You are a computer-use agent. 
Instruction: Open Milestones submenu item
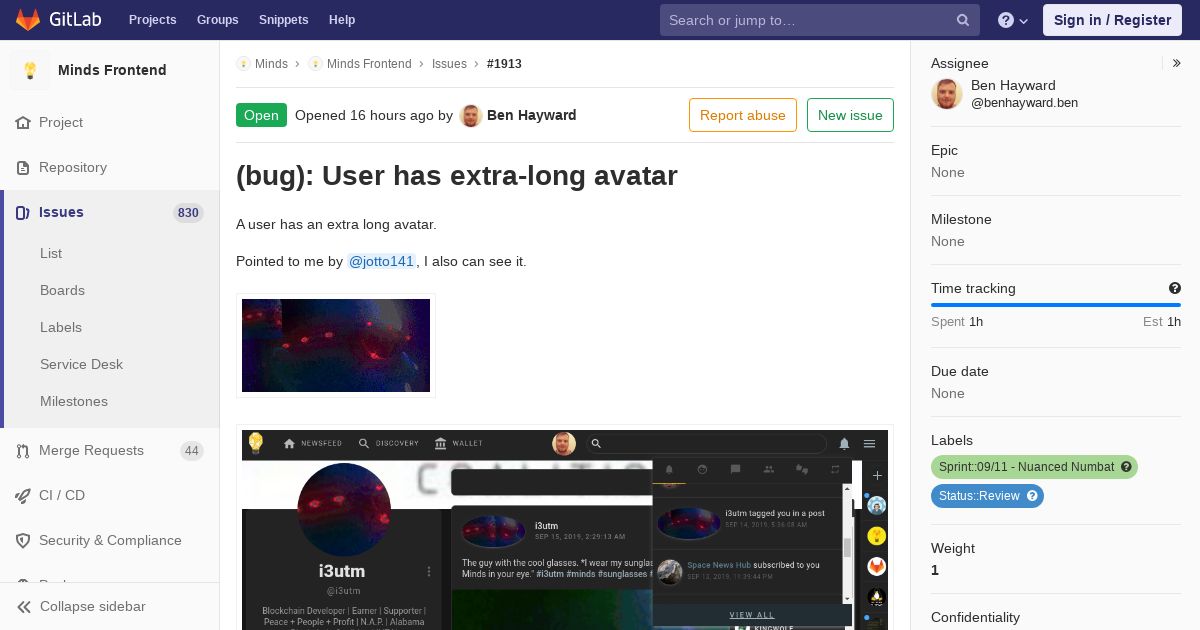(x=74, y=401)
